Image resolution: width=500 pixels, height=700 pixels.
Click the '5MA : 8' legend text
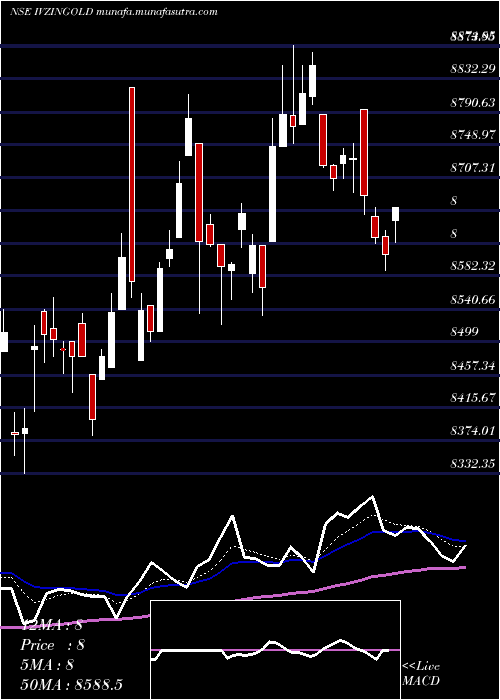47,665
